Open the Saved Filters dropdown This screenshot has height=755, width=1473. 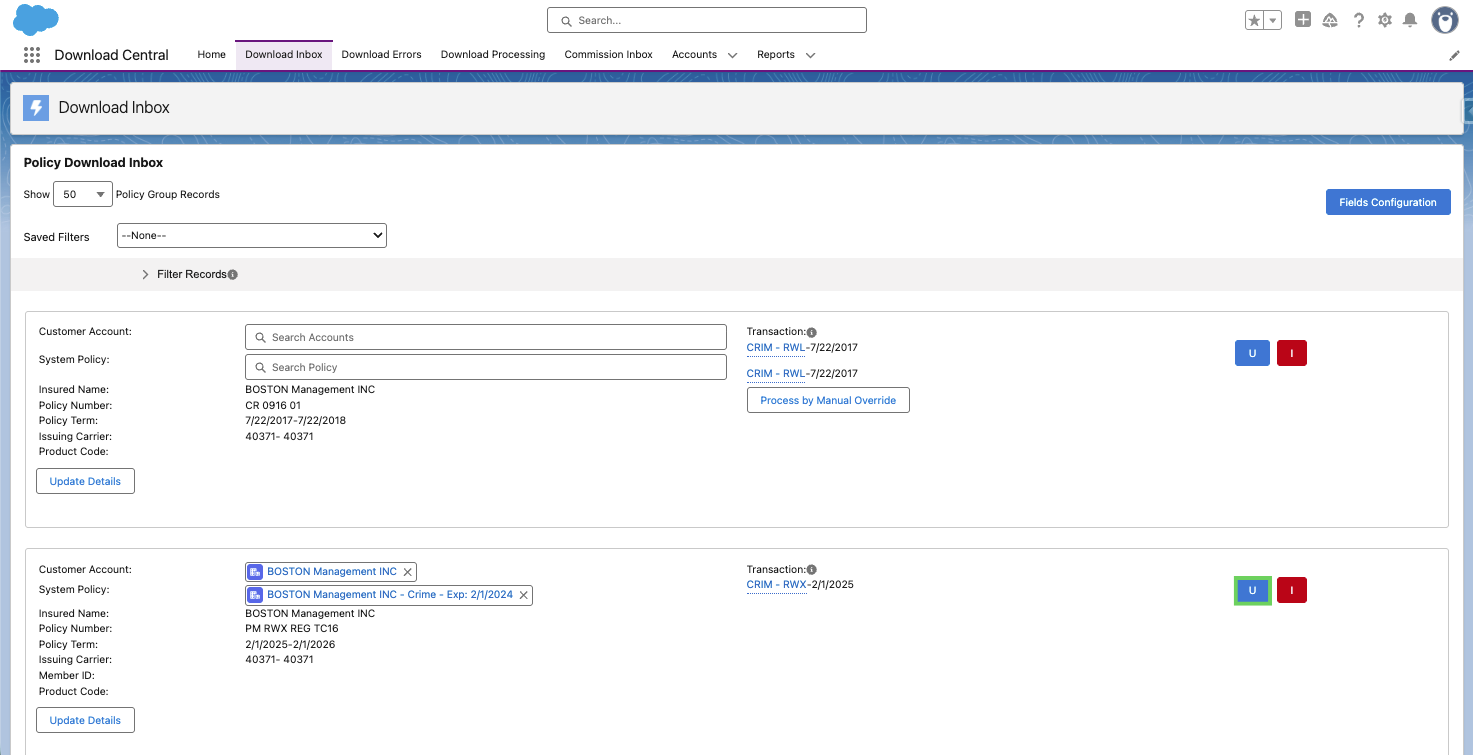coord(252,236)
